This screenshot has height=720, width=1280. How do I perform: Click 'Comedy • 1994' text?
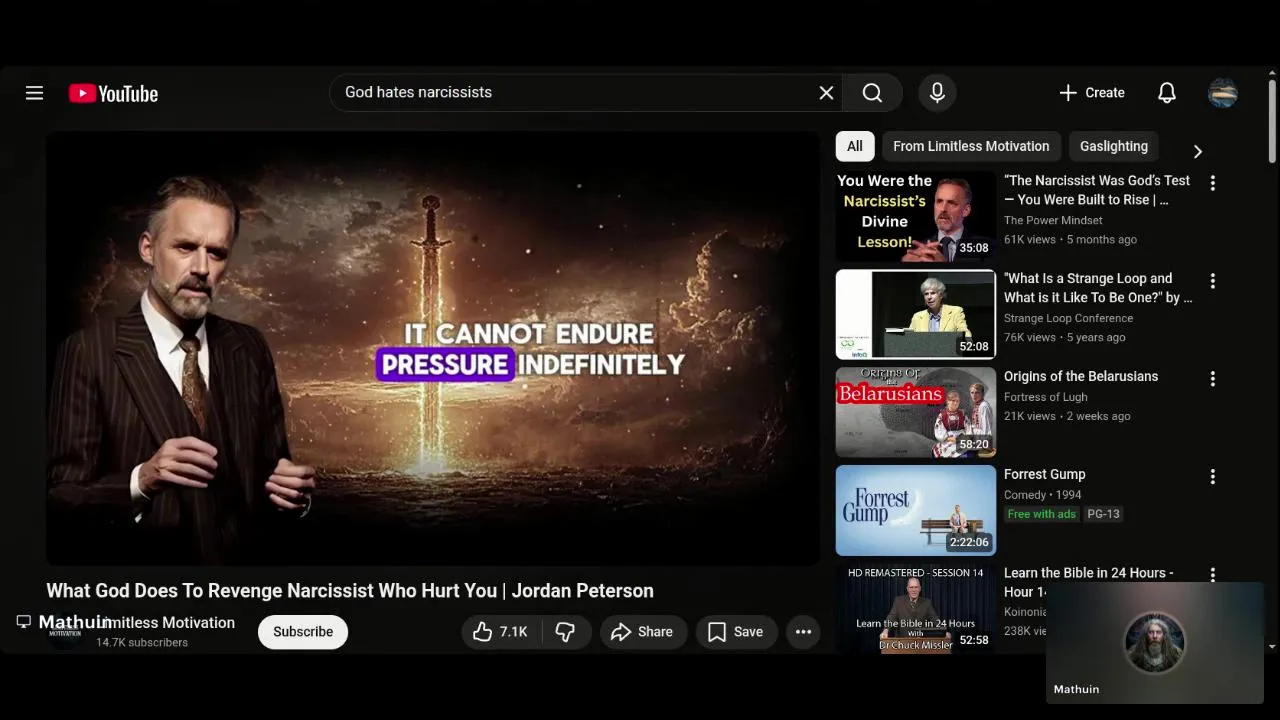(1043, 495)
